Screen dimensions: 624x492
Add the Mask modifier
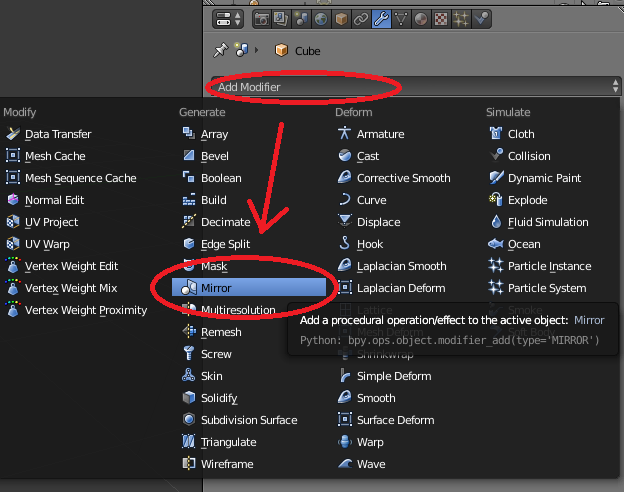[x=205, y=266]
